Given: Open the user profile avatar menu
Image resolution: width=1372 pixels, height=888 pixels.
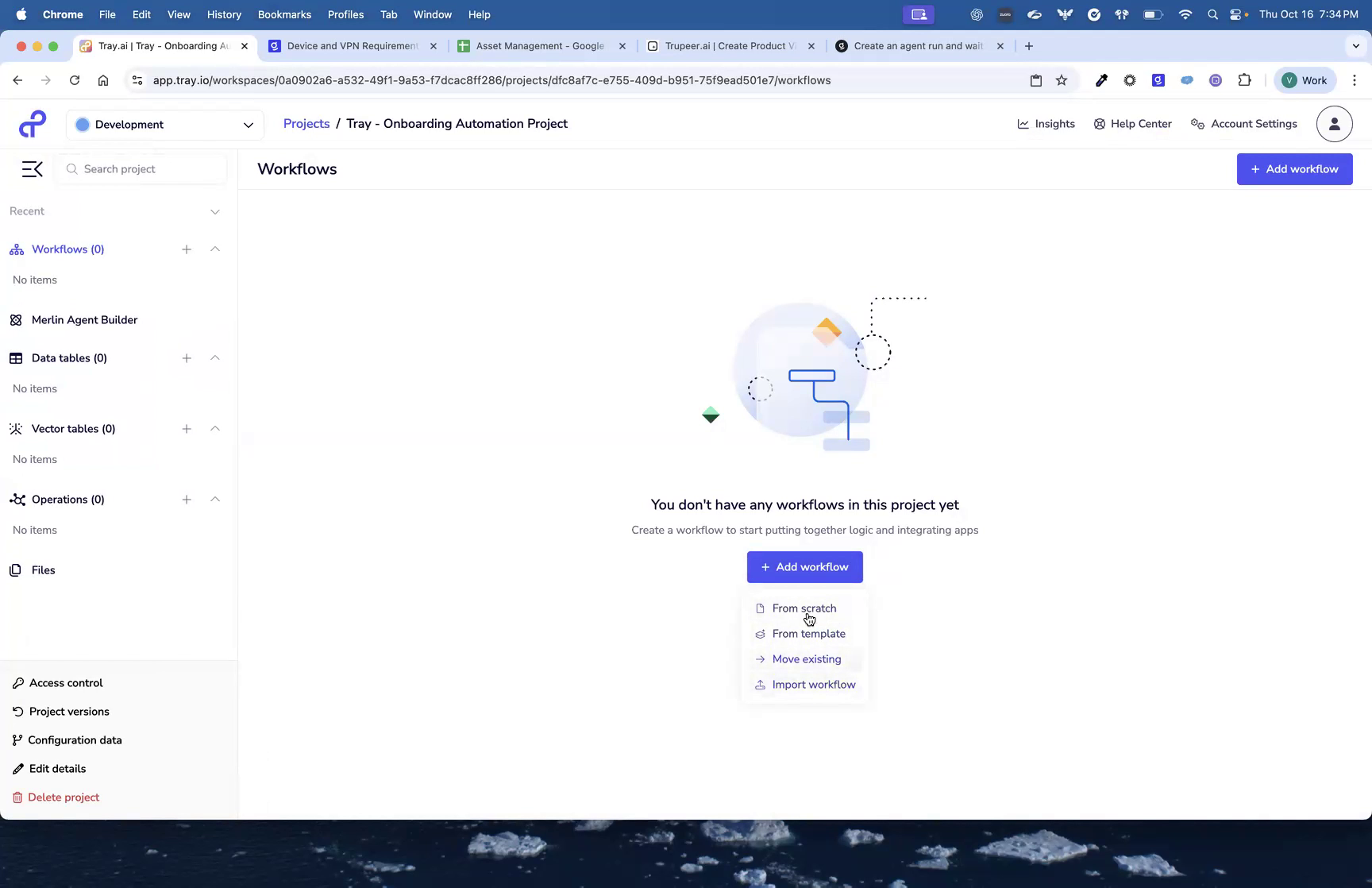Looking at the screenshot, I should coord(1334,123).
